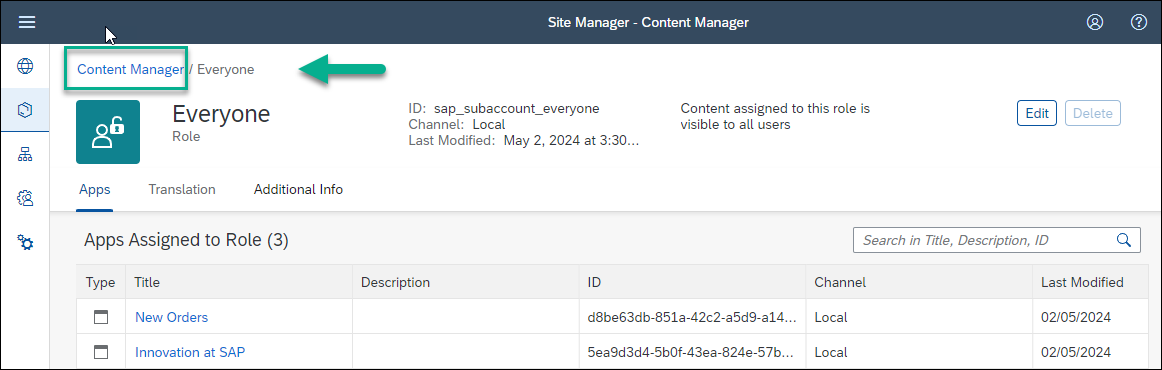Click 02/05/2024 date in Innovation at SAP row
The width and height of the screenshot is (1162, 370).
[x=1075, y=352]
